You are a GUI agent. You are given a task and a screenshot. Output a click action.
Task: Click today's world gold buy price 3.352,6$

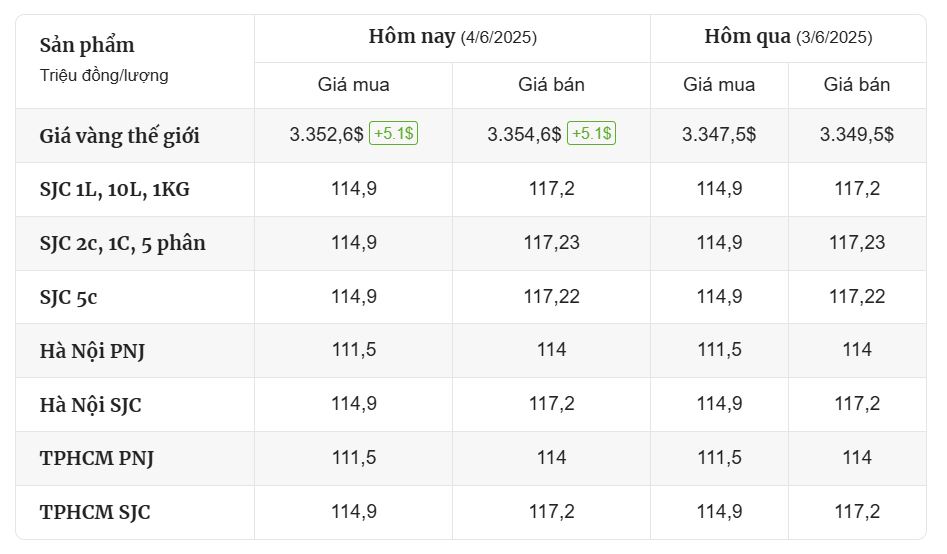[x=326, y=134]
